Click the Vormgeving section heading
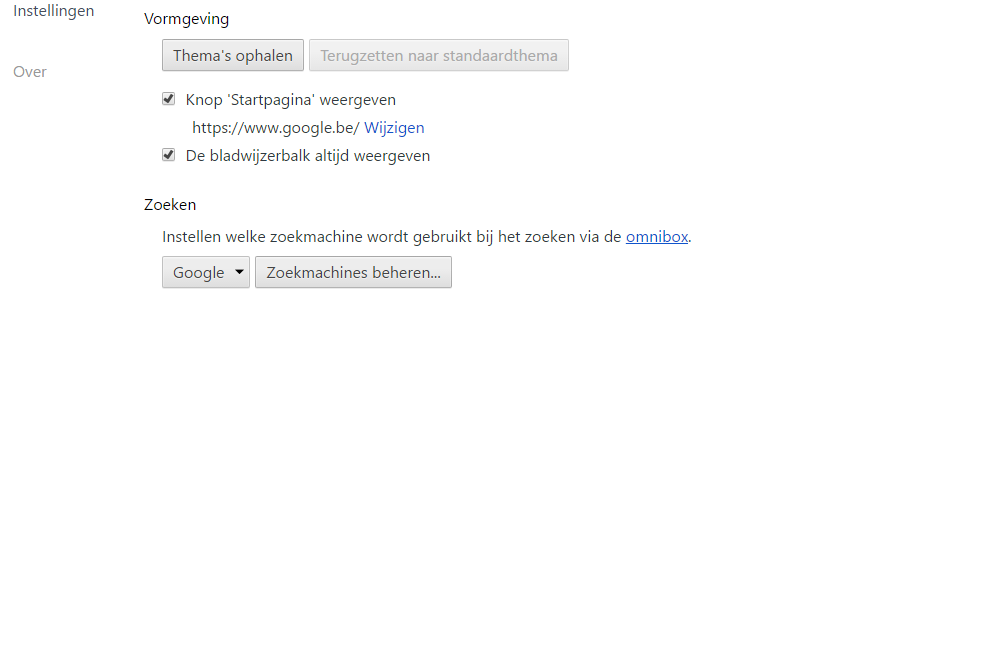982x656 pixels. [187, 19]
